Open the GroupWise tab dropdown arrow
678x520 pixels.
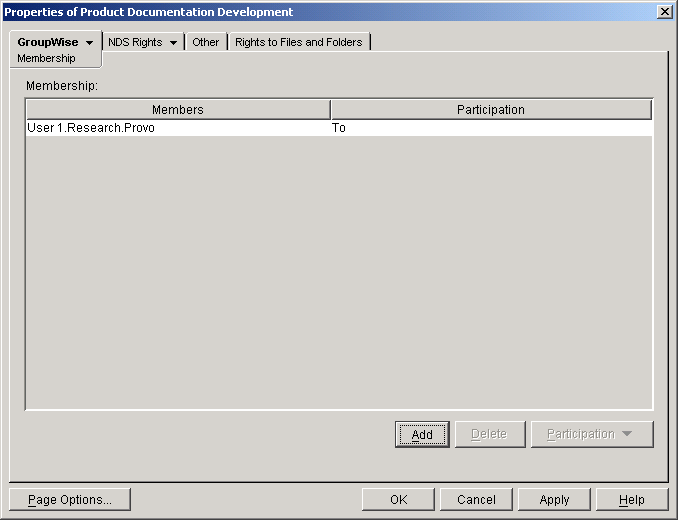click(x=90, y=43)
